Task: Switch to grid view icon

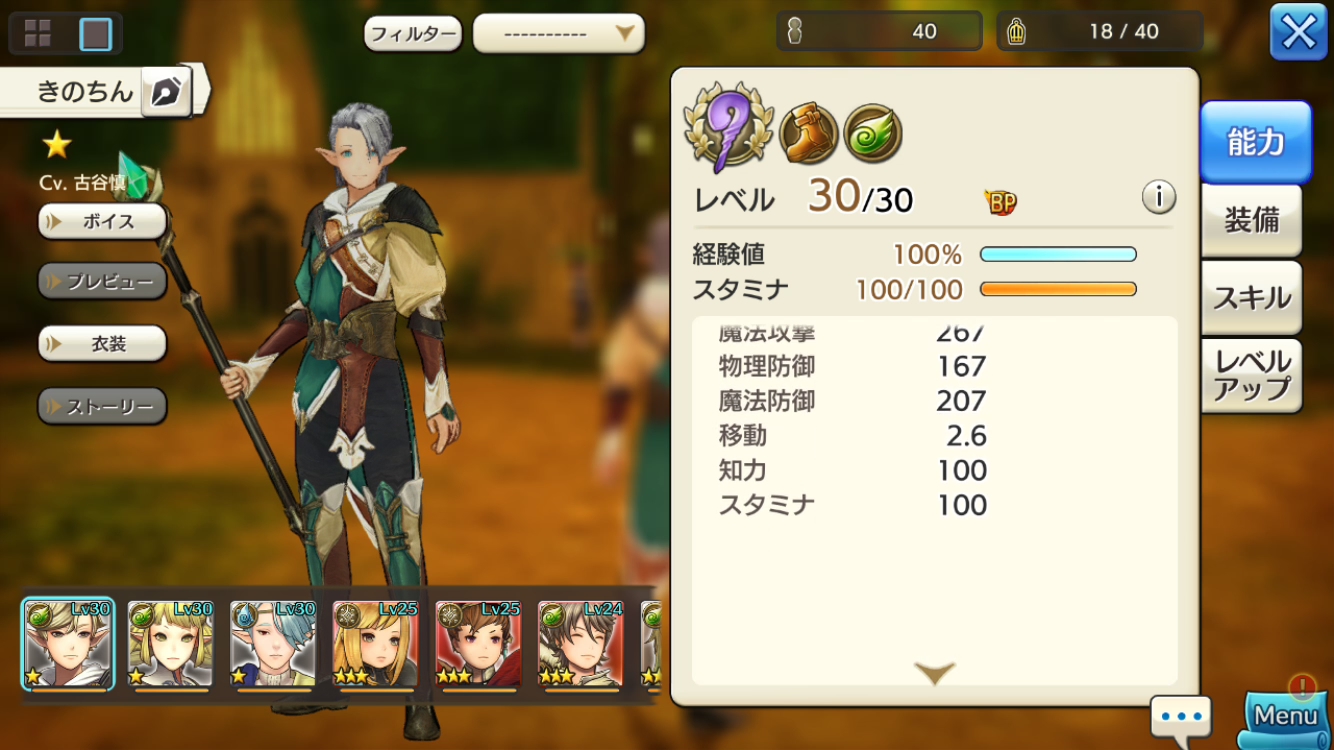Action: click(x=38, y=34)
